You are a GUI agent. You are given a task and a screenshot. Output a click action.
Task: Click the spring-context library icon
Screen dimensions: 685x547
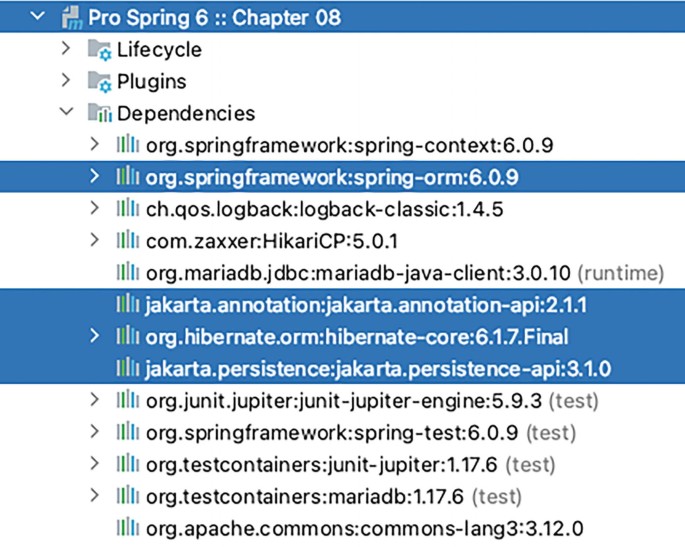tap(128, 145)
